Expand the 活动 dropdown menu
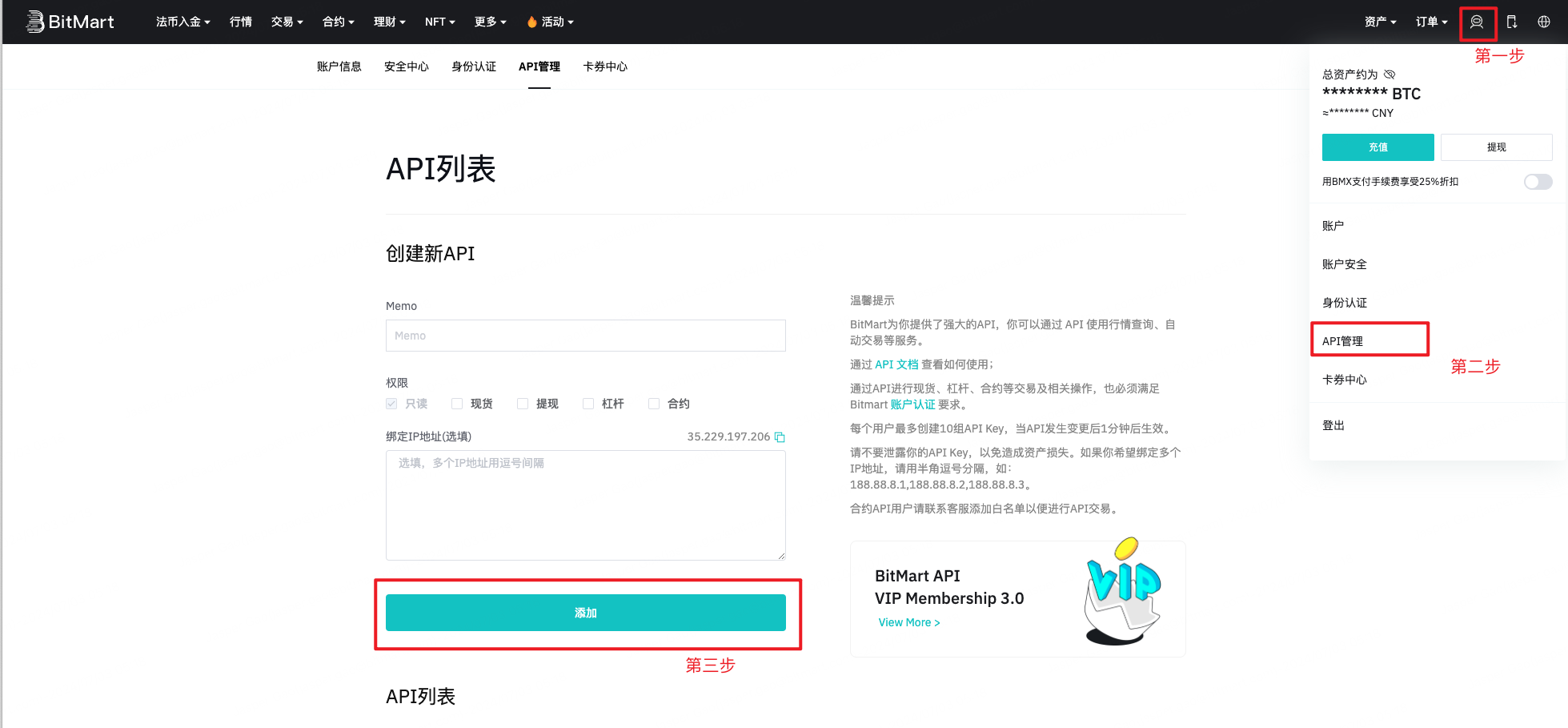 [550, 22]
